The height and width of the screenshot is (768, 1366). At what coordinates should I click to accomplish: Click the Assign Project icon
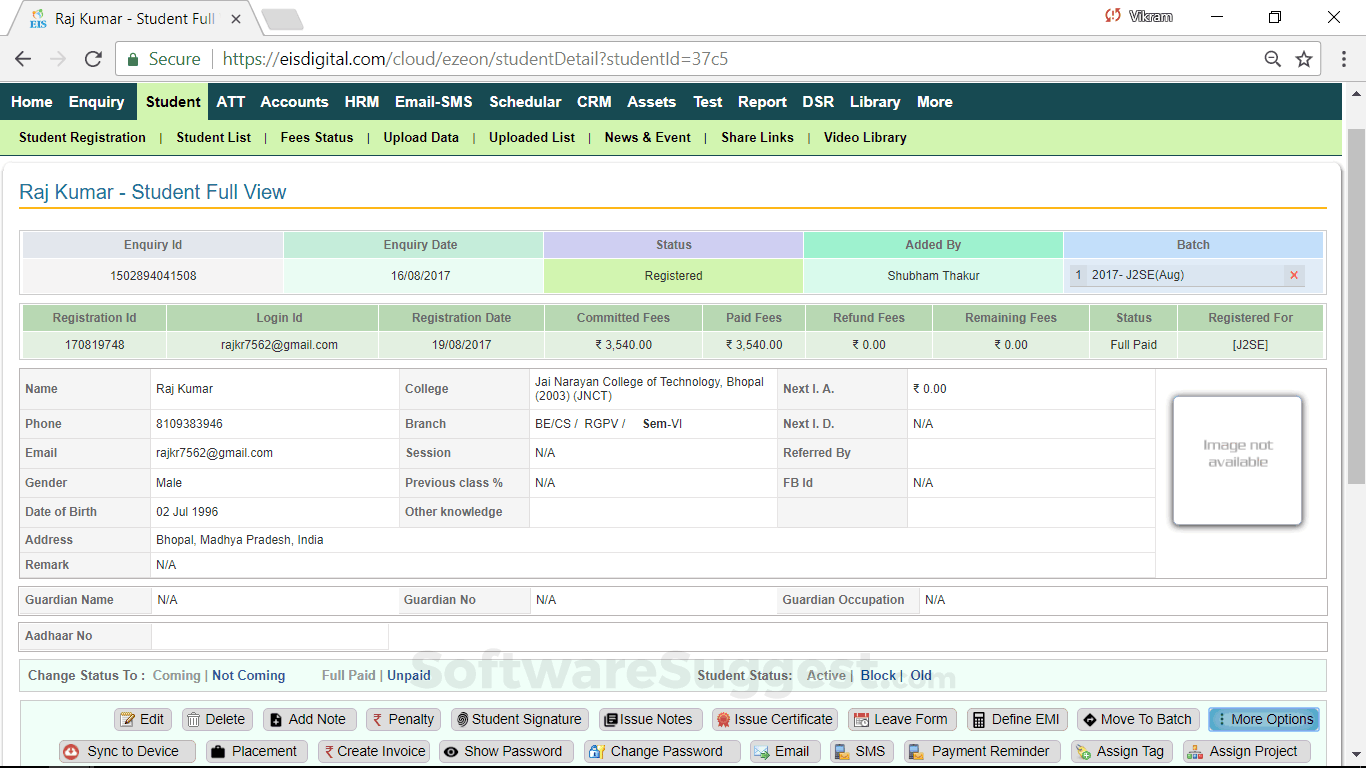coord(1194,752)
